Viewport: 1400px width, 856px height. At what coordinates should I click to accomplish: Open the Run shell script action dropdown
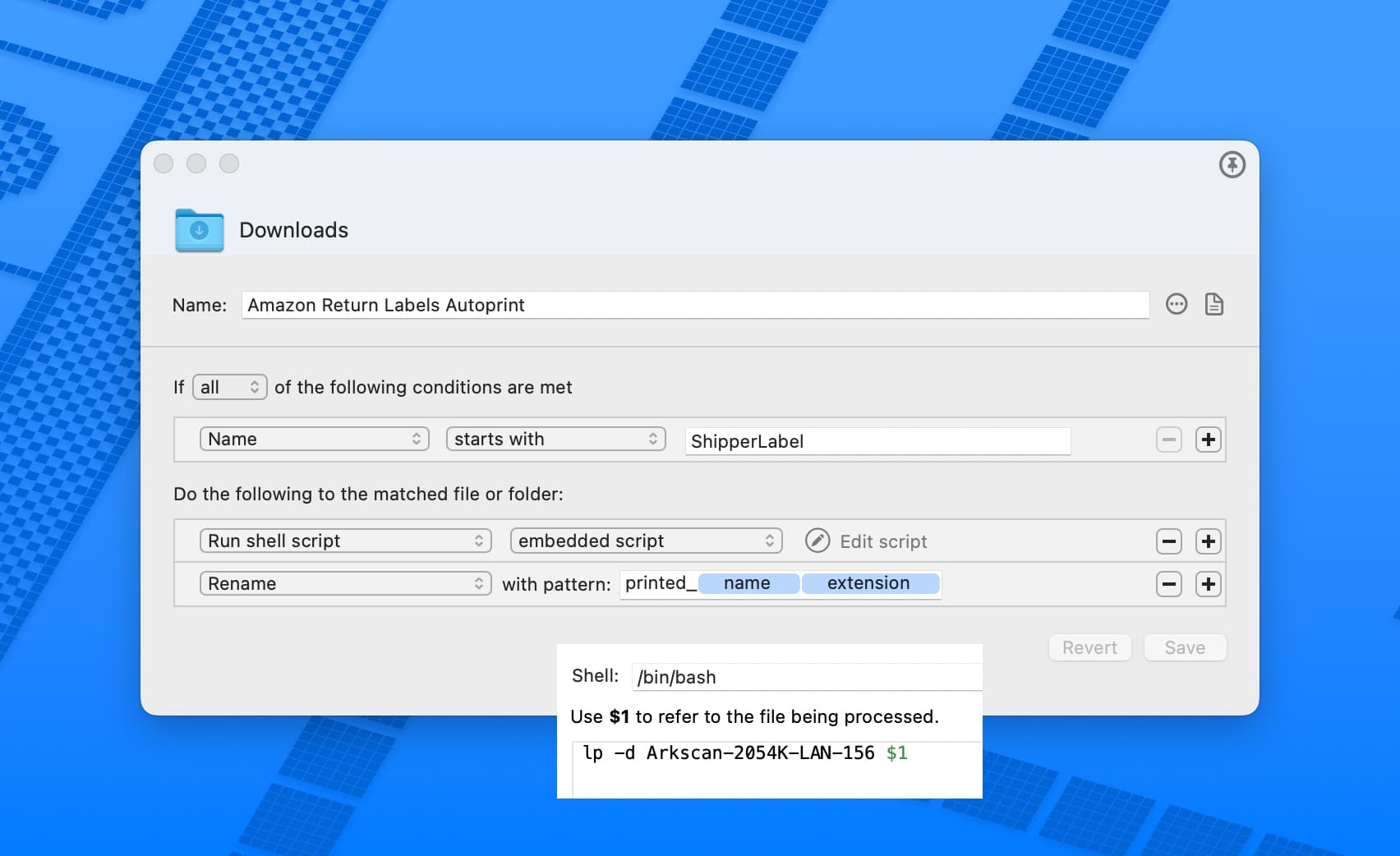click(345, 541)
